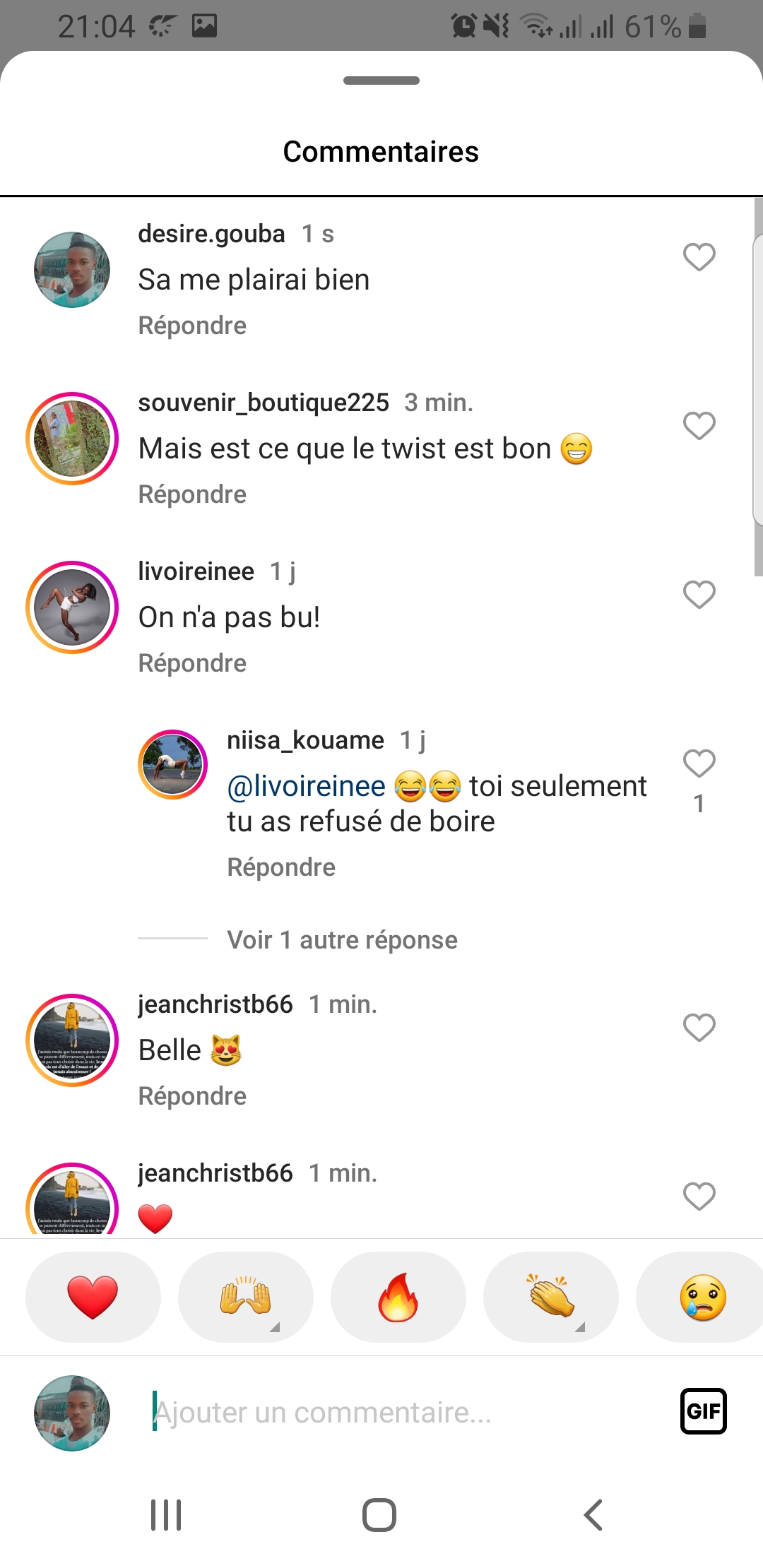The width and height of the screenshot is (763, 1568).
Task: Insert the fire quick emoji
Action: [x=398, y=1297]
